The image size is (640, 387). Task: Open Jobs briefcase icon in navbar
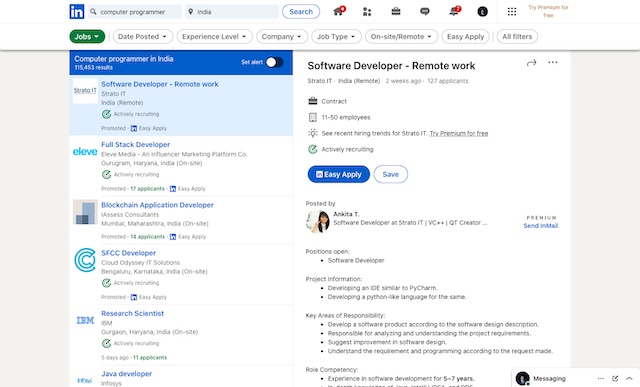coord(396,11)
